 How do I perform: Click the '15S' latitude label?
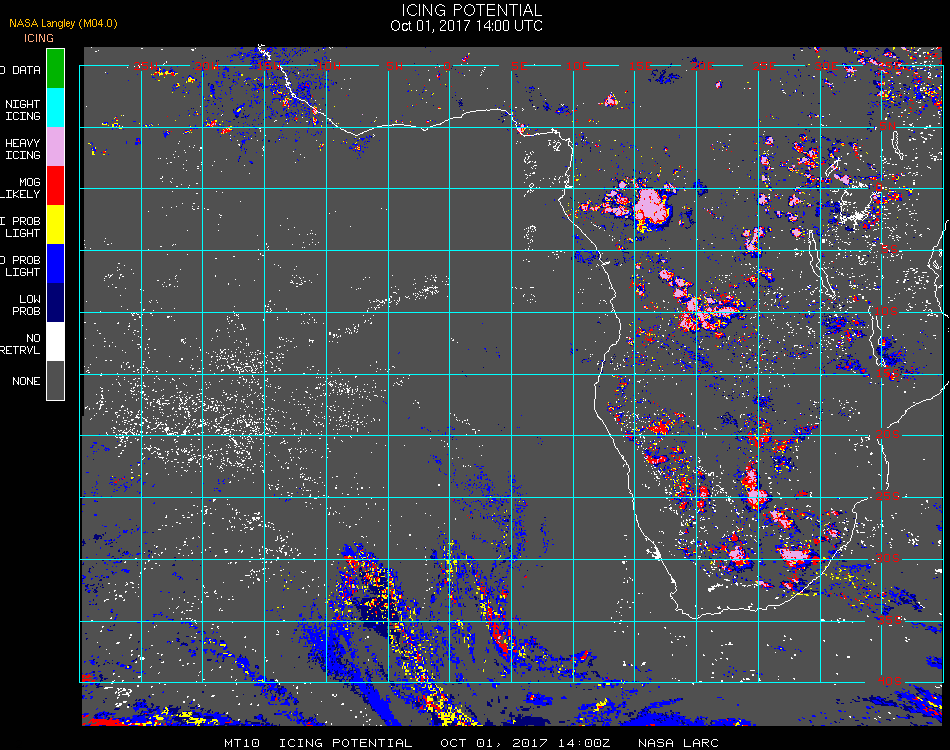888,373
